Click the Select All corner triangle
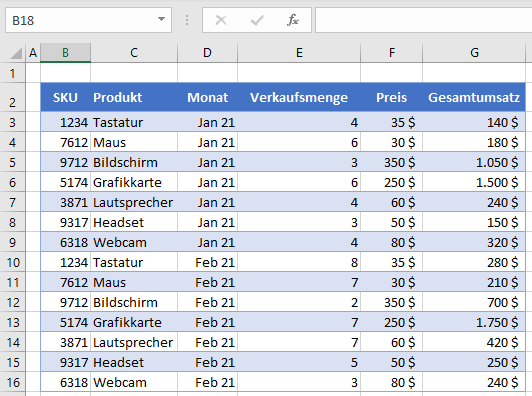 tap(16, 53)
